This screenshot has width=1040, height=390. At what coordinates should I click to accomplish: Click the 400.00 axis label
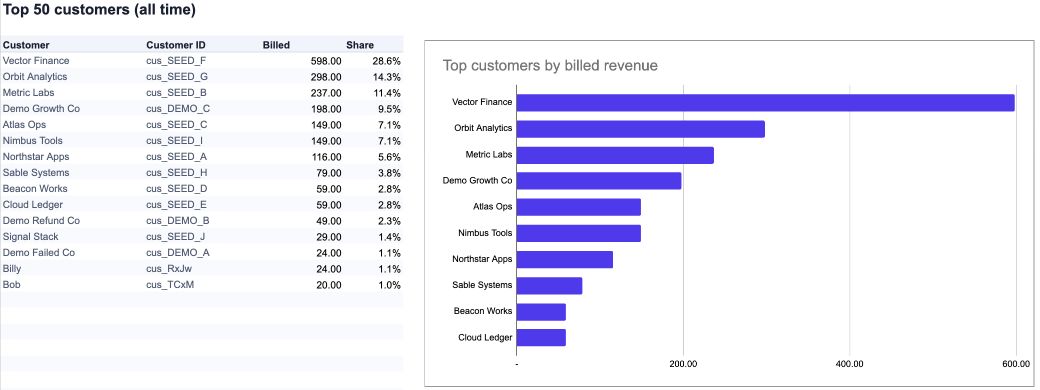(850, 363)
